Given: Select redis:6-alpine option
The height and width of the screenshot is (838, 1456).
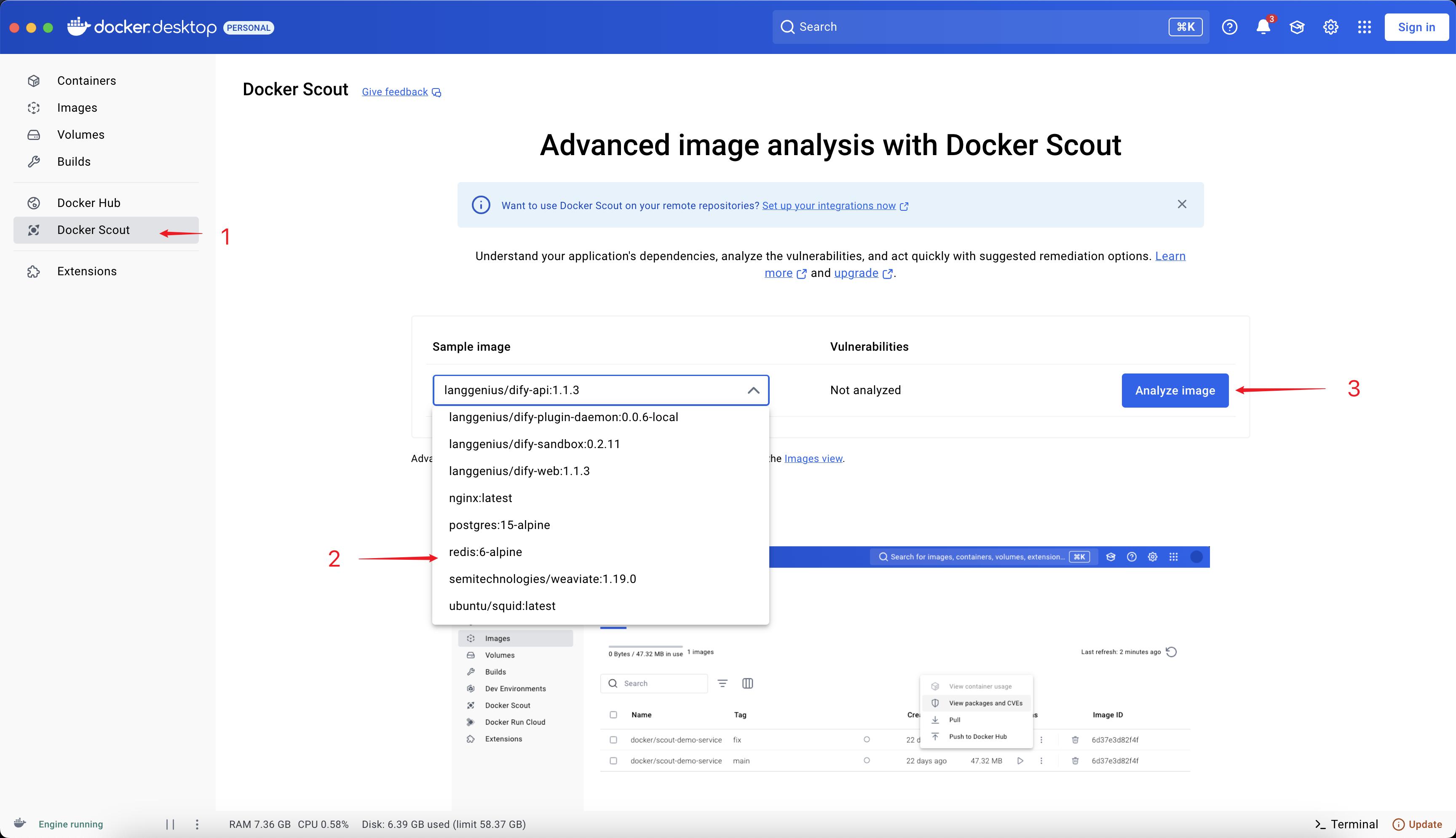Looking at the screenshot, I should click(x=601, y=553).
